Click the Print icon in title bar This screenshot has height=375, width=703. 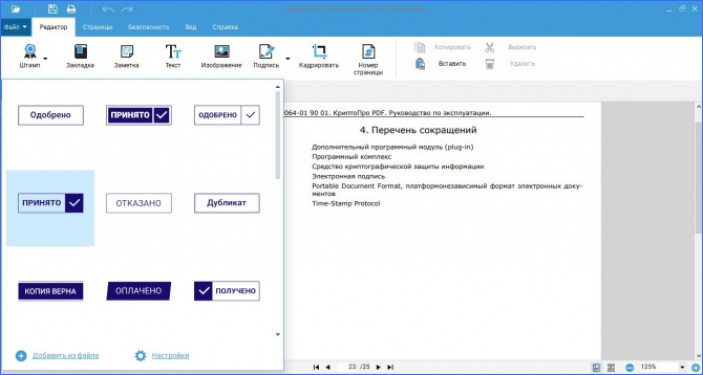click(71, 9)
